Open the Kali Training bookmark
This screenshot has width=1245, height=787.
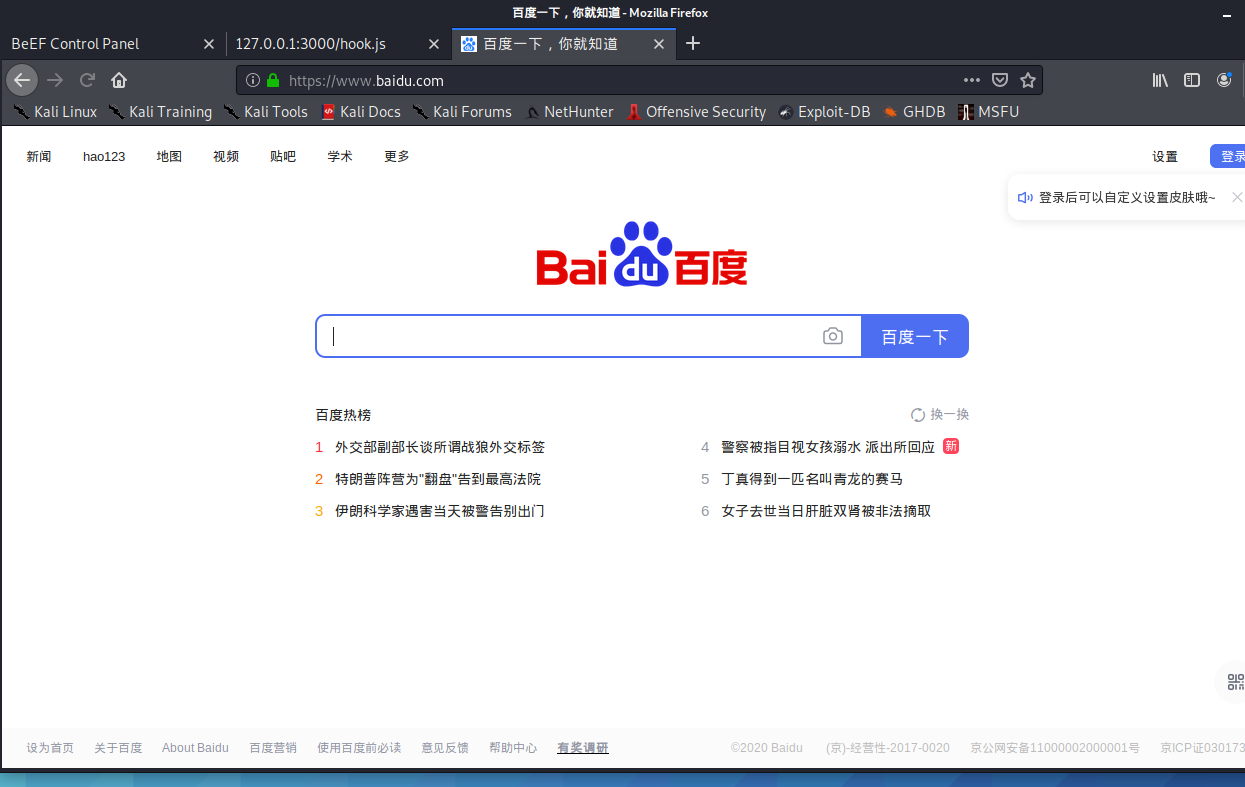click(x=160, y=112)
